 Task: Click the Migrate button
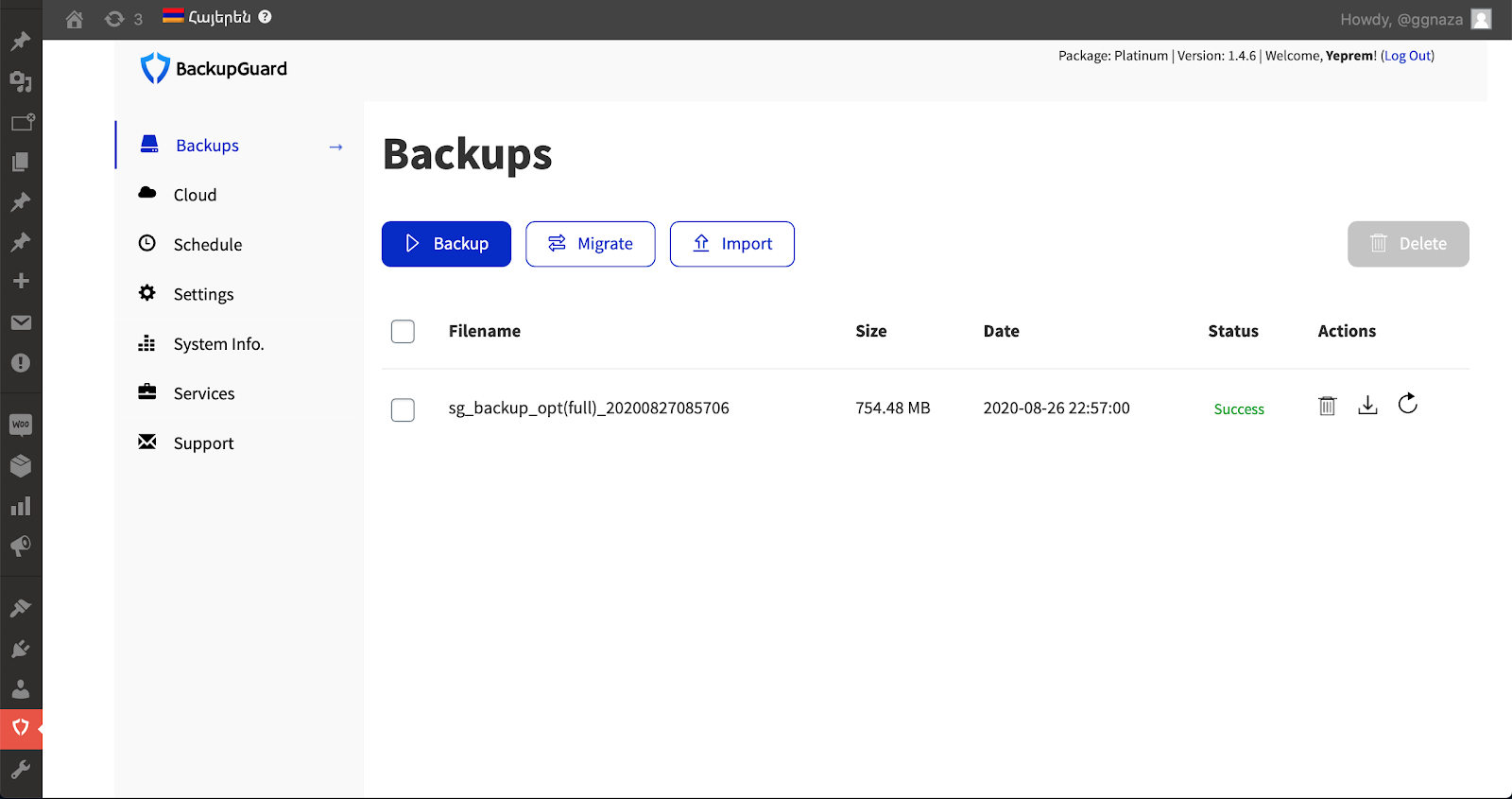click(590, 244)
